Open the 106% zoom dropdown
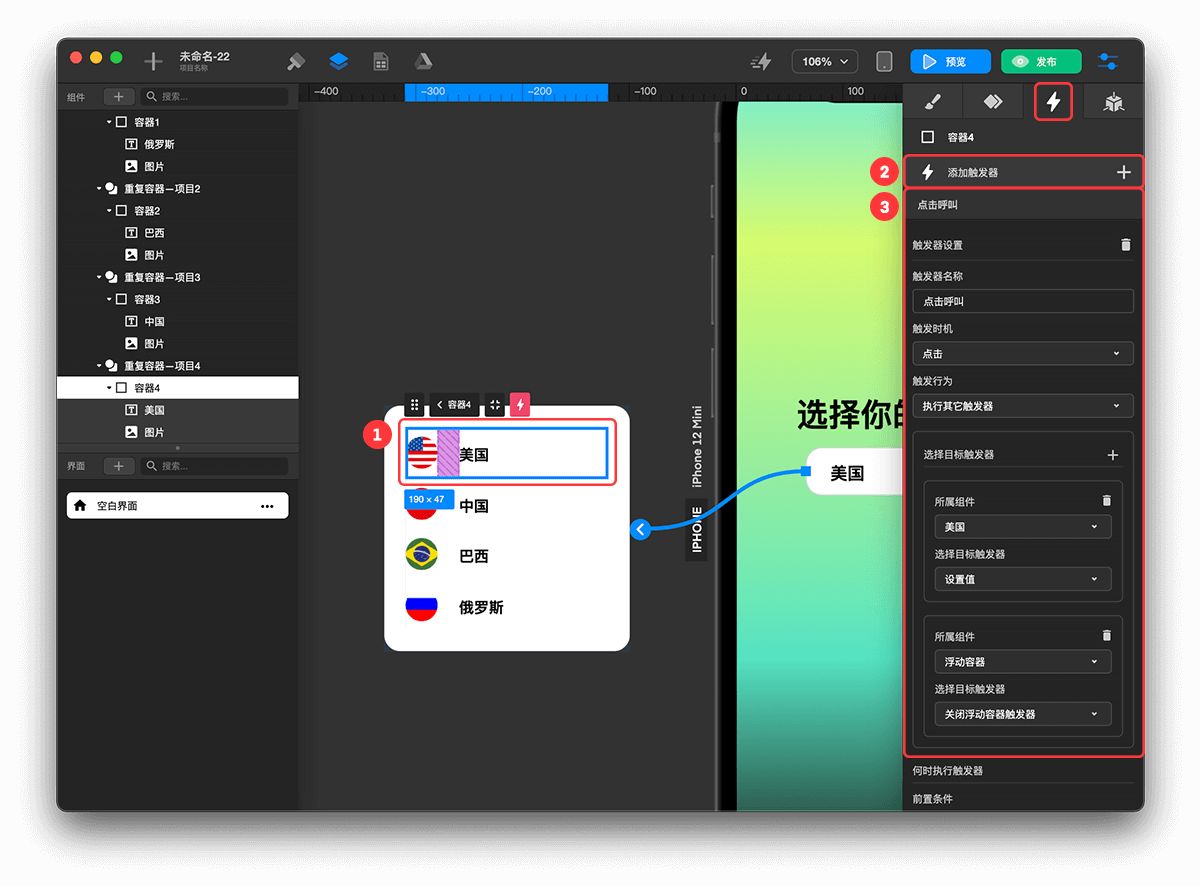The image size is (1200, 886). click(825, 62)
